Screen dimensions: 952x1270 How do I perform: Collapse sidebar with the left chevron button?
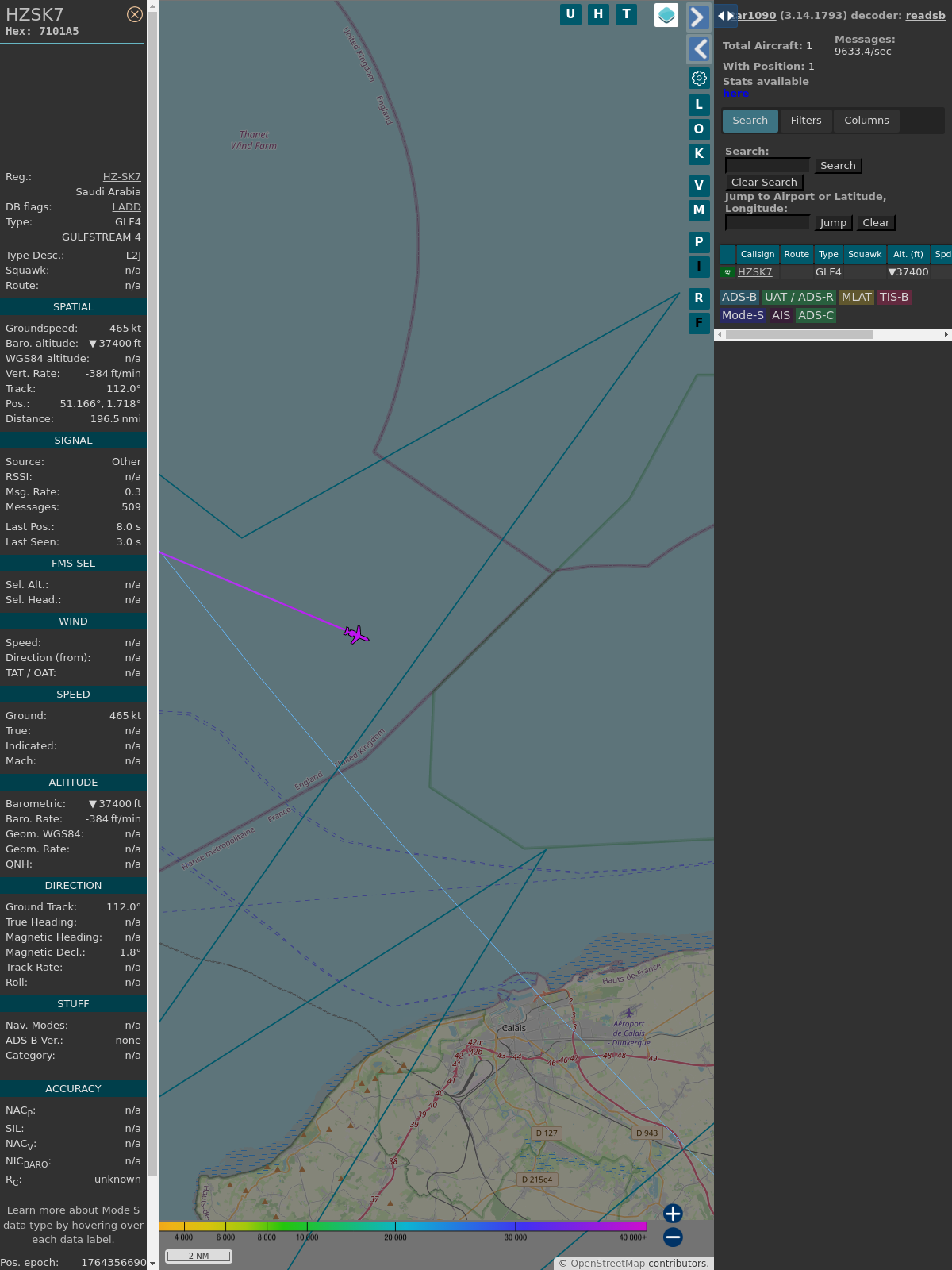tap(698, 49)
